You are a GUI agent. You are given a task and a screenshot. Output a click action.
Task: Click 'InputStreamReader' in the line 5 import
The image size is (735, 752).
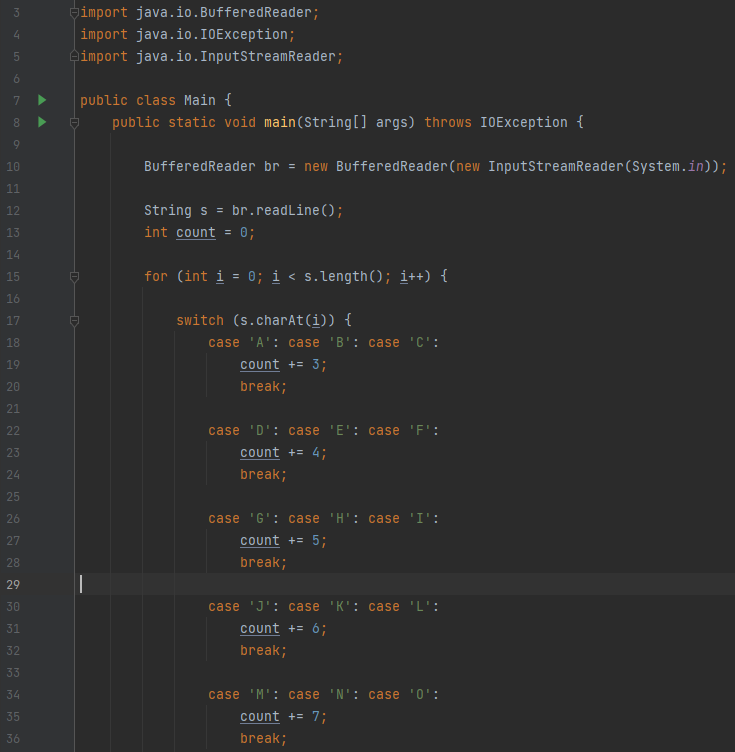pos(268,57)
